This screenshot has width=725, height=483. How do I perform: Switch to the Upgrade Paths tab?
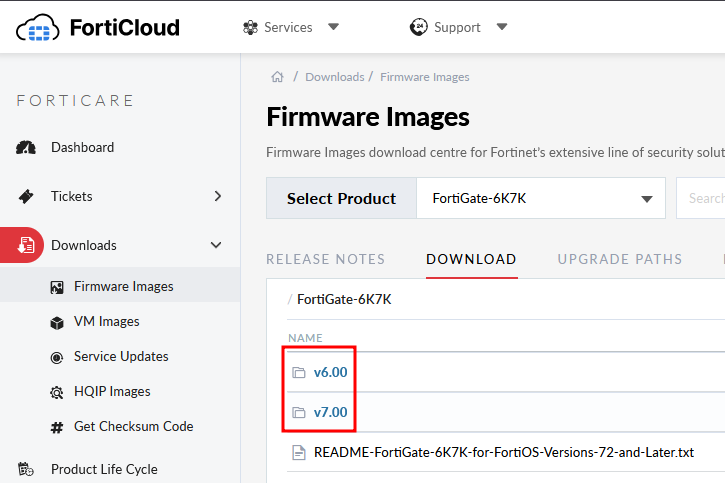(619, 259)
